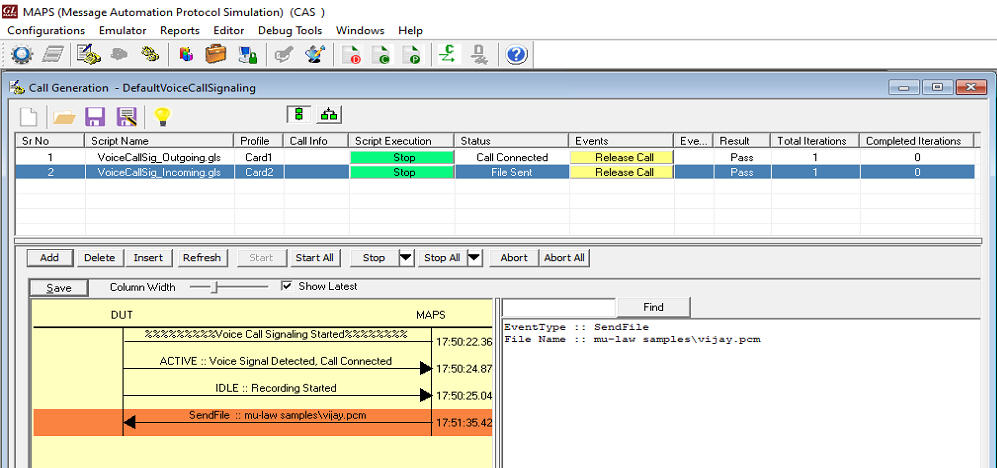Image resolution: width=997 pixels, height=468 pixels.
Task: Click the yellow telephones toolbar icon
Action: pyautogui.click(x=150, y=55)
